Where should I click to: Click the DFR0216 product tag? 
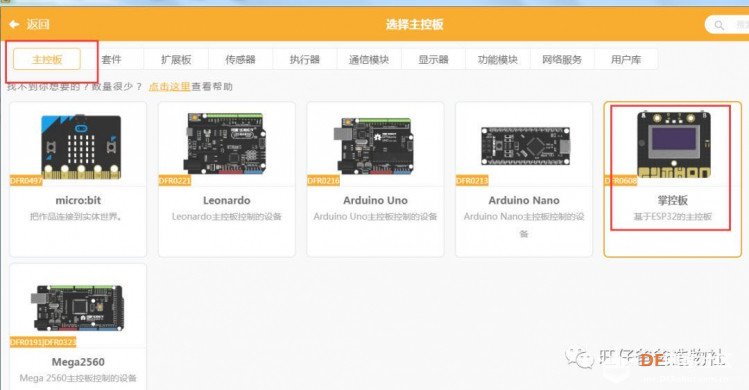[x=323, y=181]
